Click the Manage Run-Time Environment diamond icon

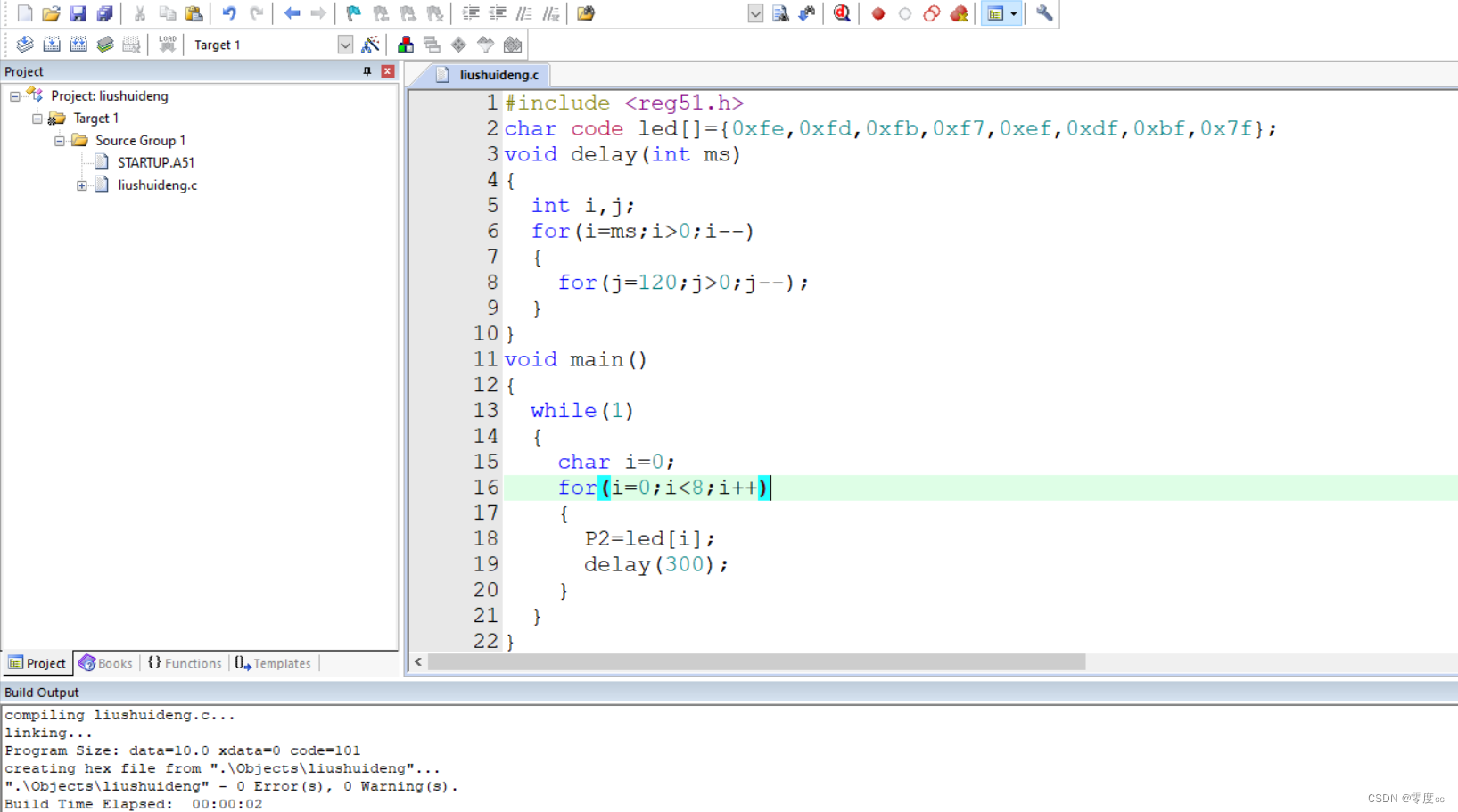pyautogui.click(x=459, y=45)
